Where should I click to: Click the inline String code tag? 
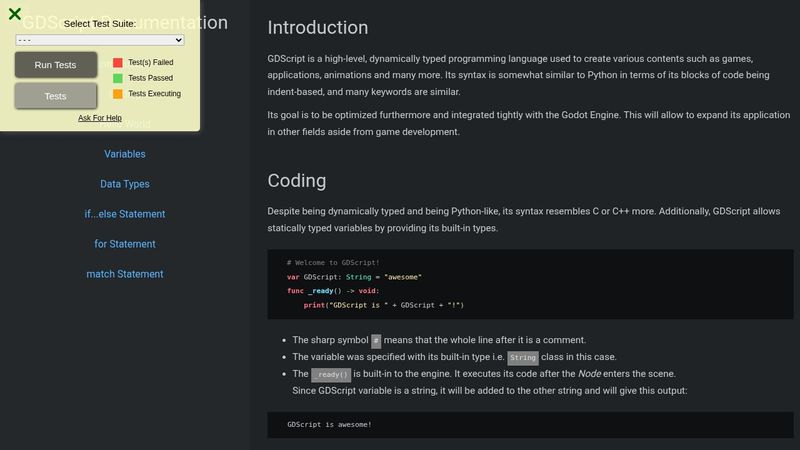(x=523, y=358)
